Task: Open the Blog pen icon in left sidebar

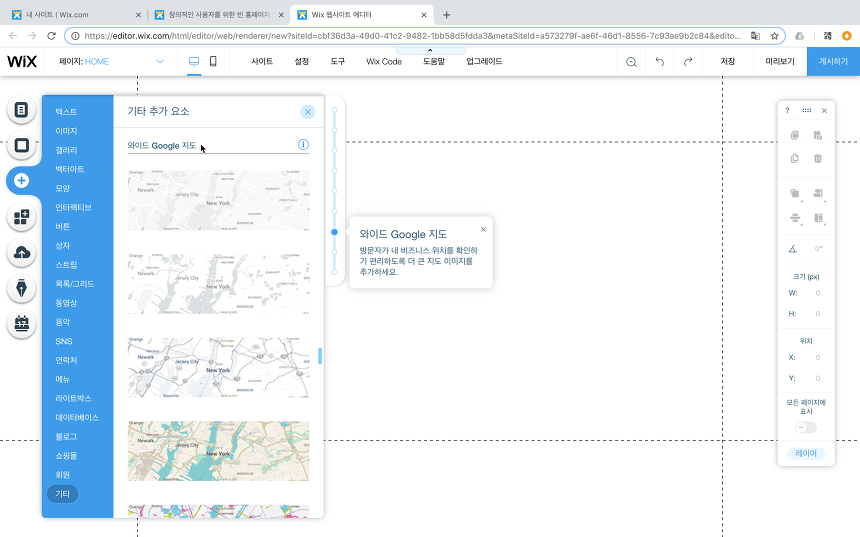Action: [21, 288]
